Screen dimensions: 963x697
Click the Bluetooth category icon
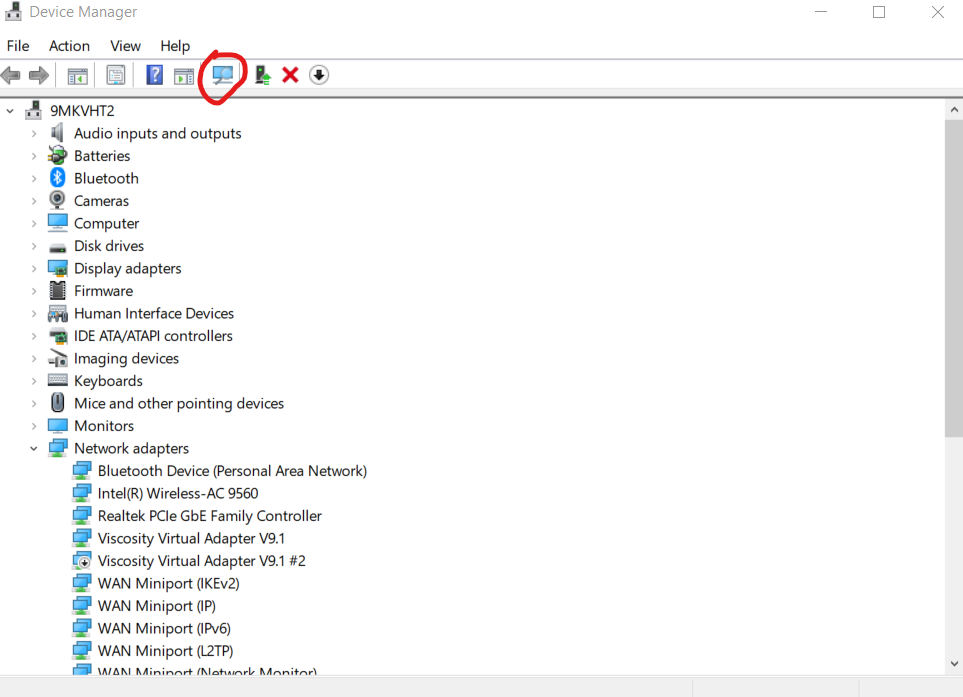(58, 178)
